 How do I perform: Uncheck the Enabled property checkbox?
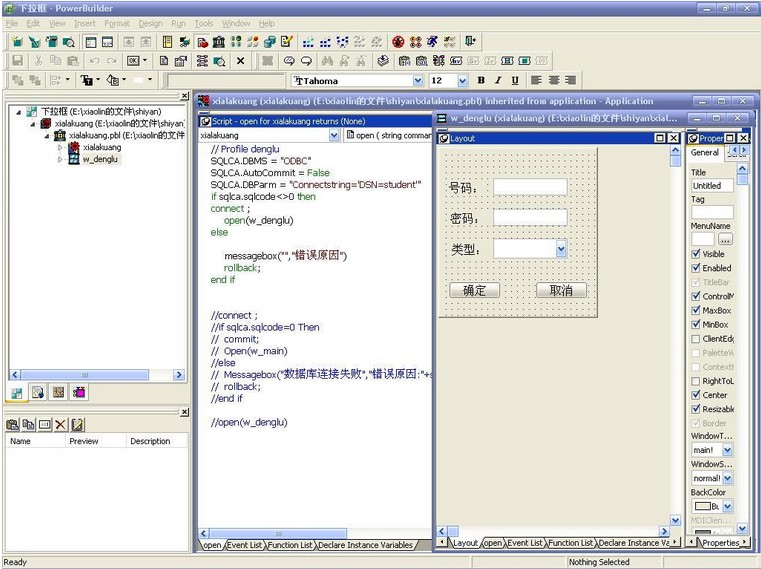click(x=696, y=268)
